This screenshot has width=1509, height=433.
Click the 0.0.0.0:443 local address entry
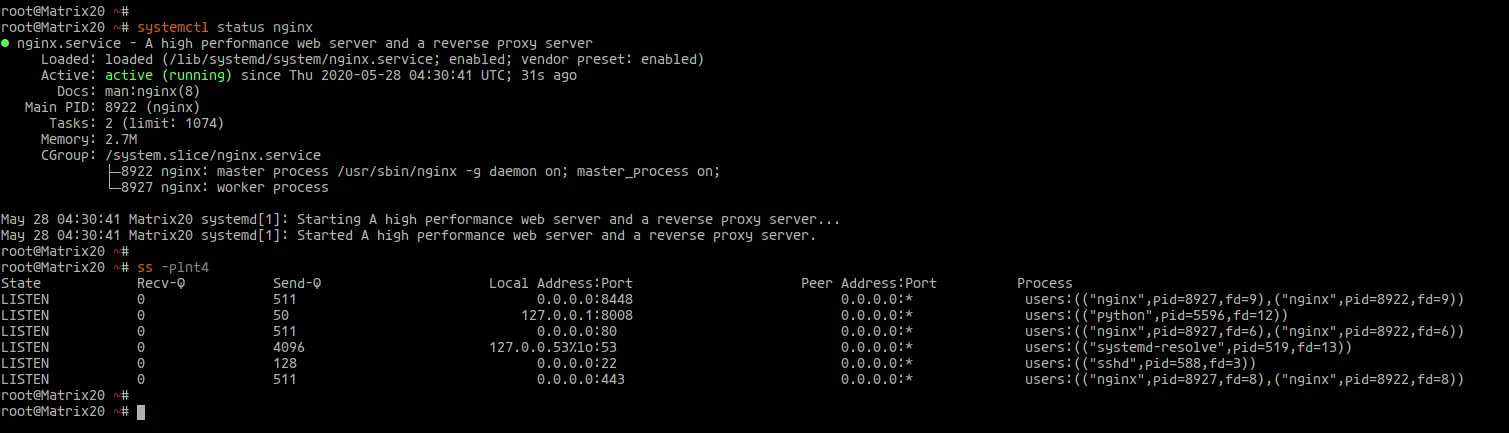point(580,379)
